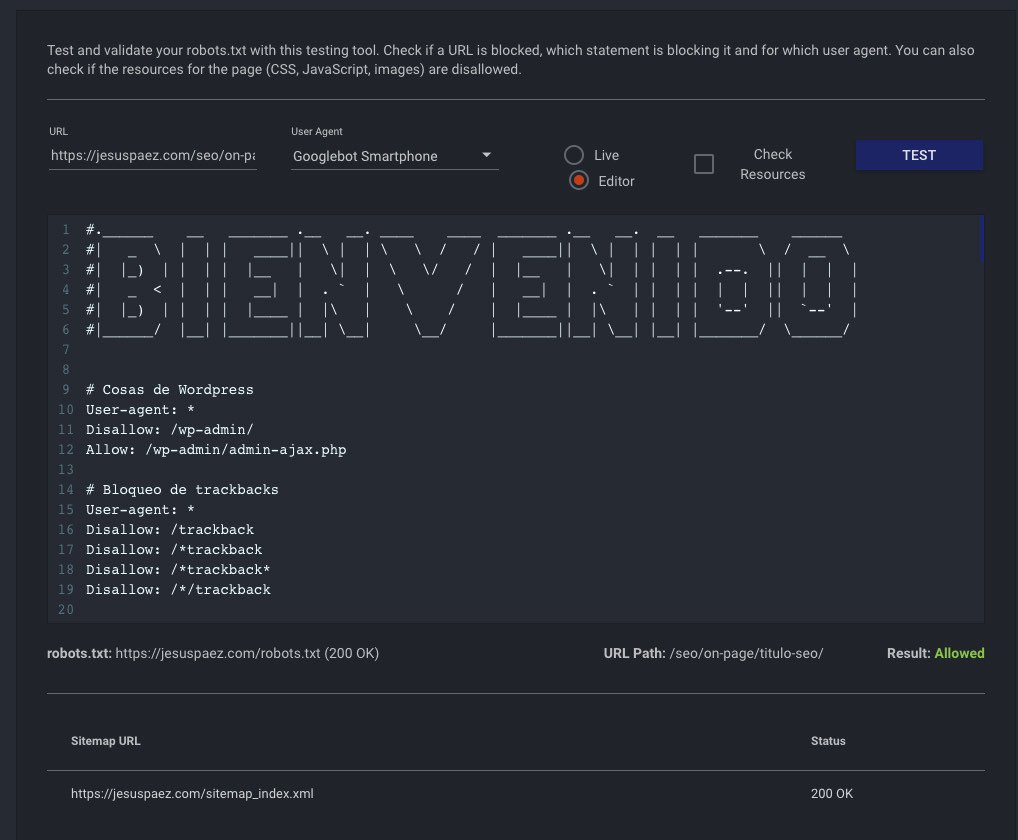Image resolution: width=1018 pixels, height=840 pixels.
Task: Click editor line 'Allow: /wp-admin/admin-ajax.php'
Action: [216, 450]
